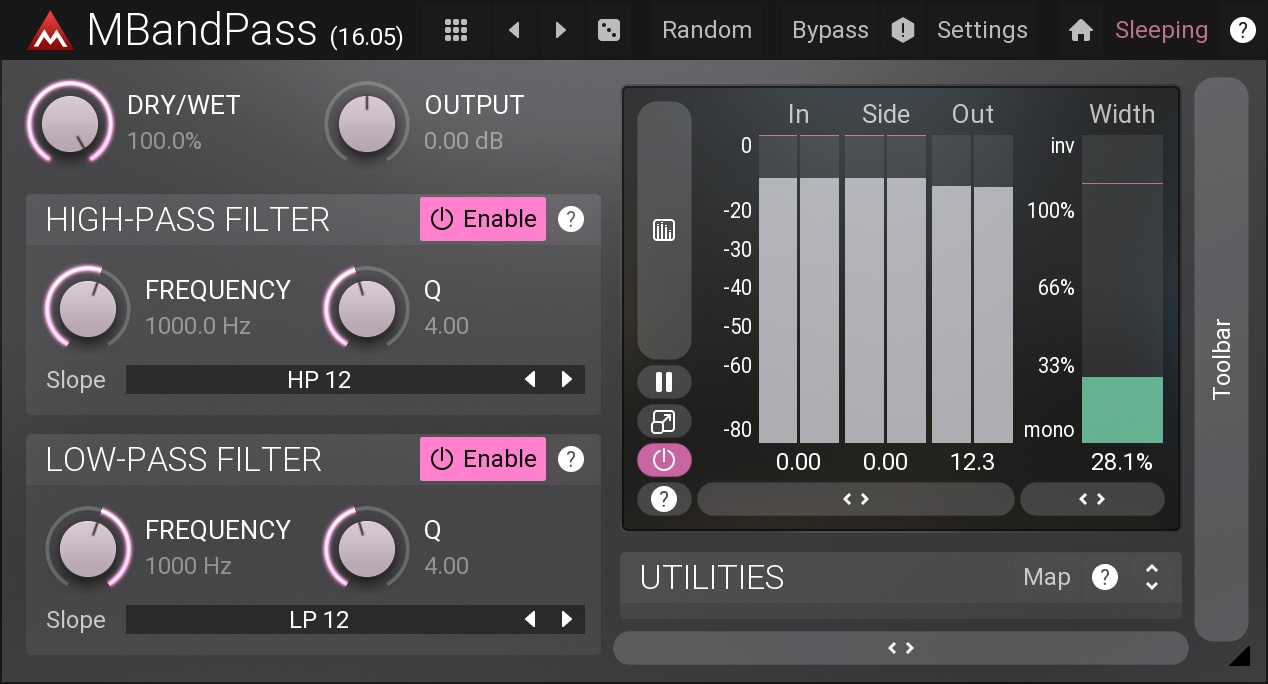Click the UTILITIES section header
Screen dimensions: 1268x684
(712, 577)
